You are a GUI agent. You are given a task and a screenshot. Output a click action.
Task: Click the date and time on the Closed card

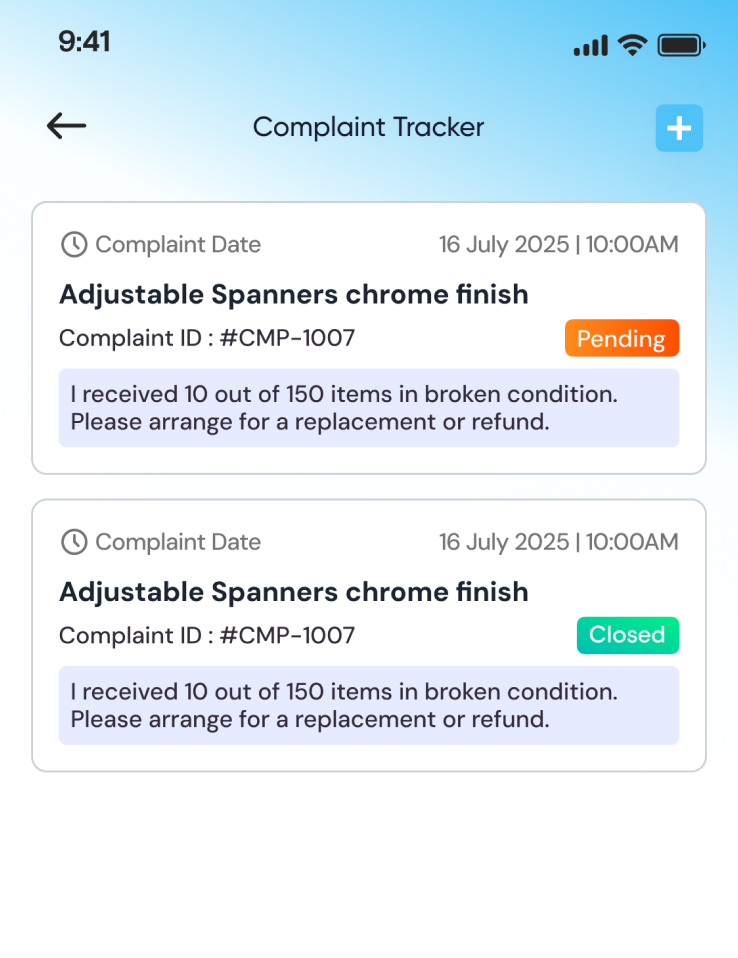click(x=558, y=542)
